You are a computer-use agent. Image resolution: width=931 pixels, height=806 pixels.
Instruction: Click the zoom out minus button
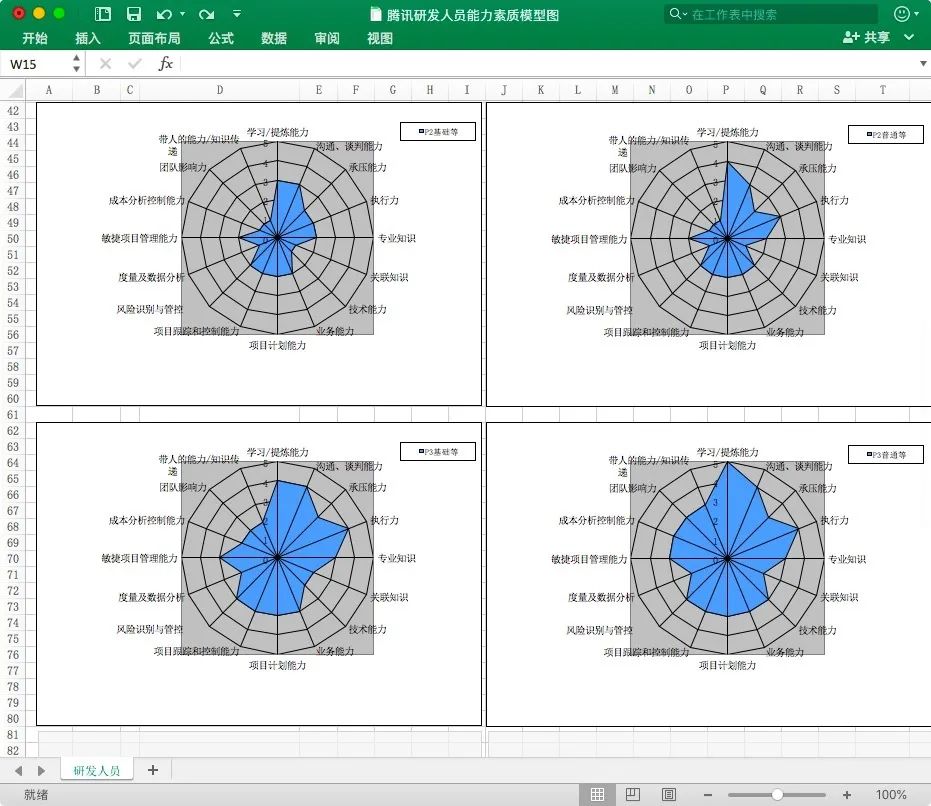pos(708,795)
